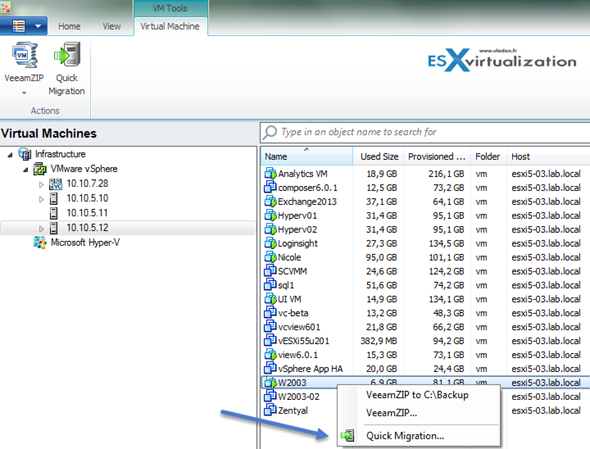Expand the 10.10.7.28 server node
Screen dimensions: 590x449
41,184
